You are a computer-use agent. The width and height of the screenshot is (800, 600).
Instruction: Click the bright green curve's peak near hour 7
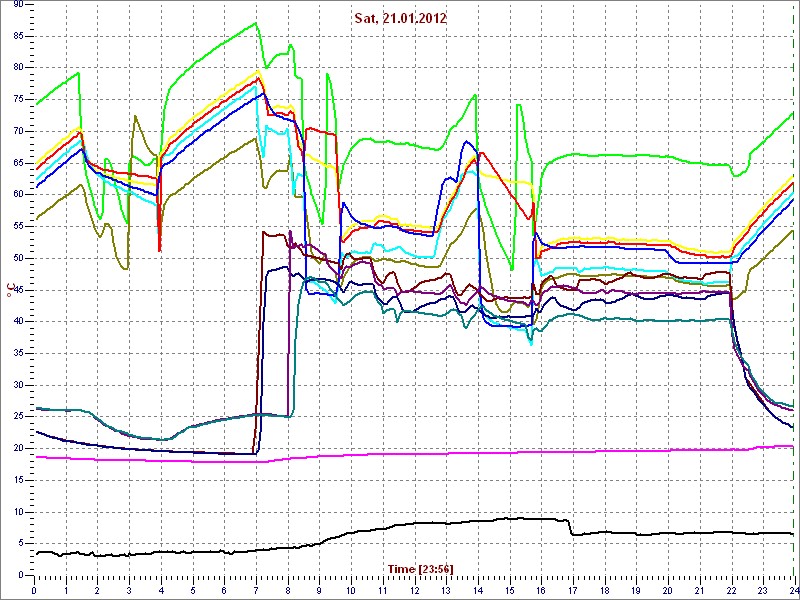click(255, 23)
